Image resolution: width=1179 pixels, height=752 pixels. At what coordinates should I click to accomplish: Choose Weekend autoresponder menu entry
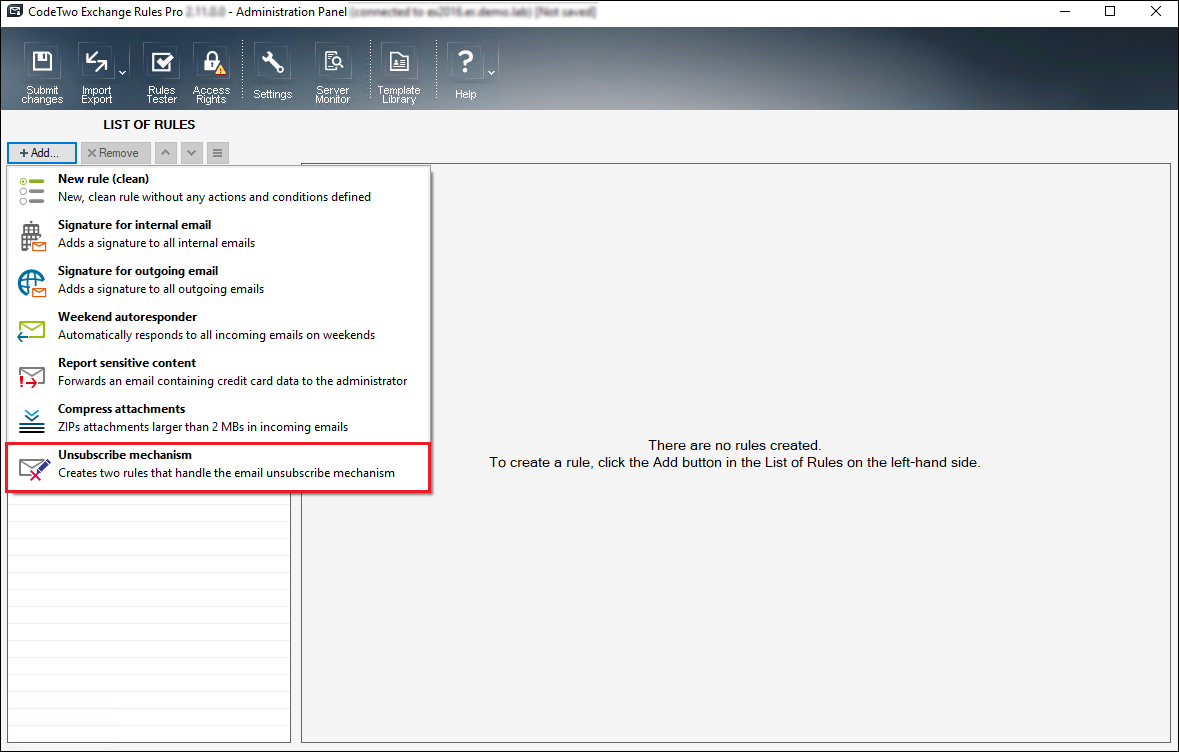pos(218,326)
